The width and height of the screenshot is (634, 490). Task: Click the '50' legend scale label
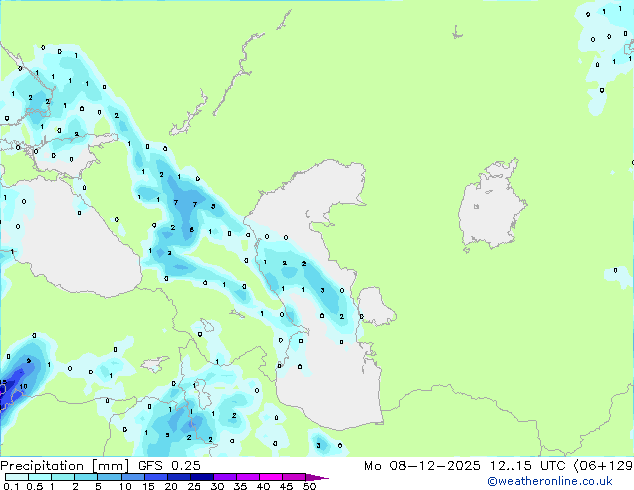point(309,486)
